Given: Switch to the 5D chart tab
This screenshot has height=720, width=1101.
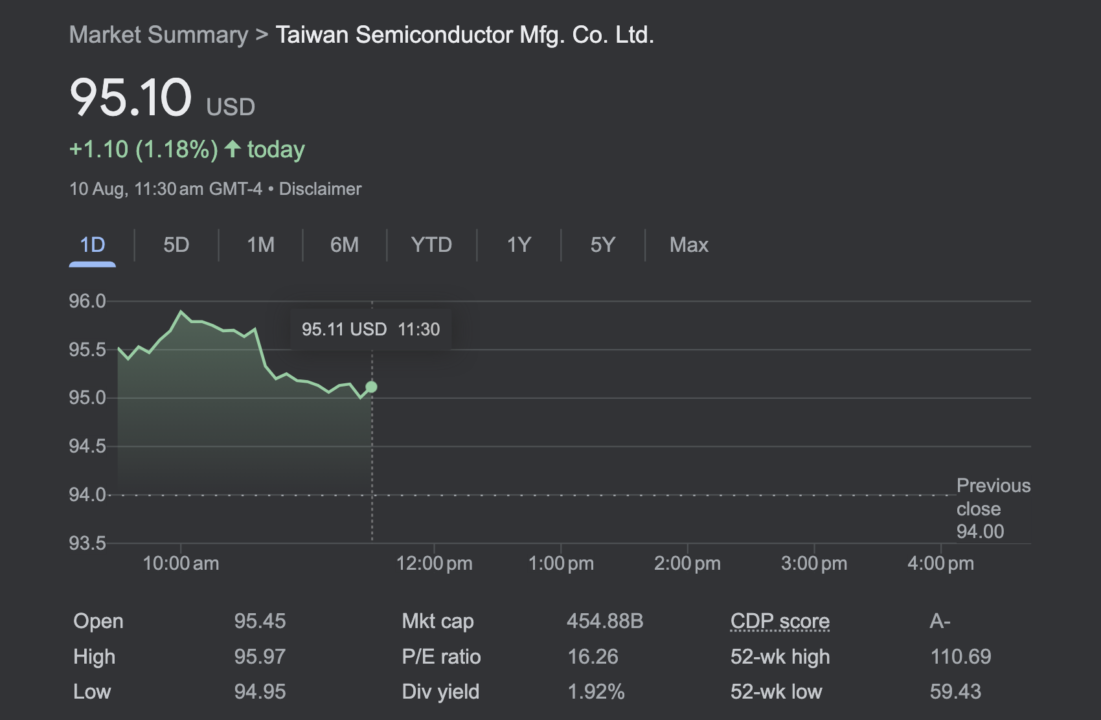Looking at the screenshot, I should pyautogui.click(x=176, y=245).
